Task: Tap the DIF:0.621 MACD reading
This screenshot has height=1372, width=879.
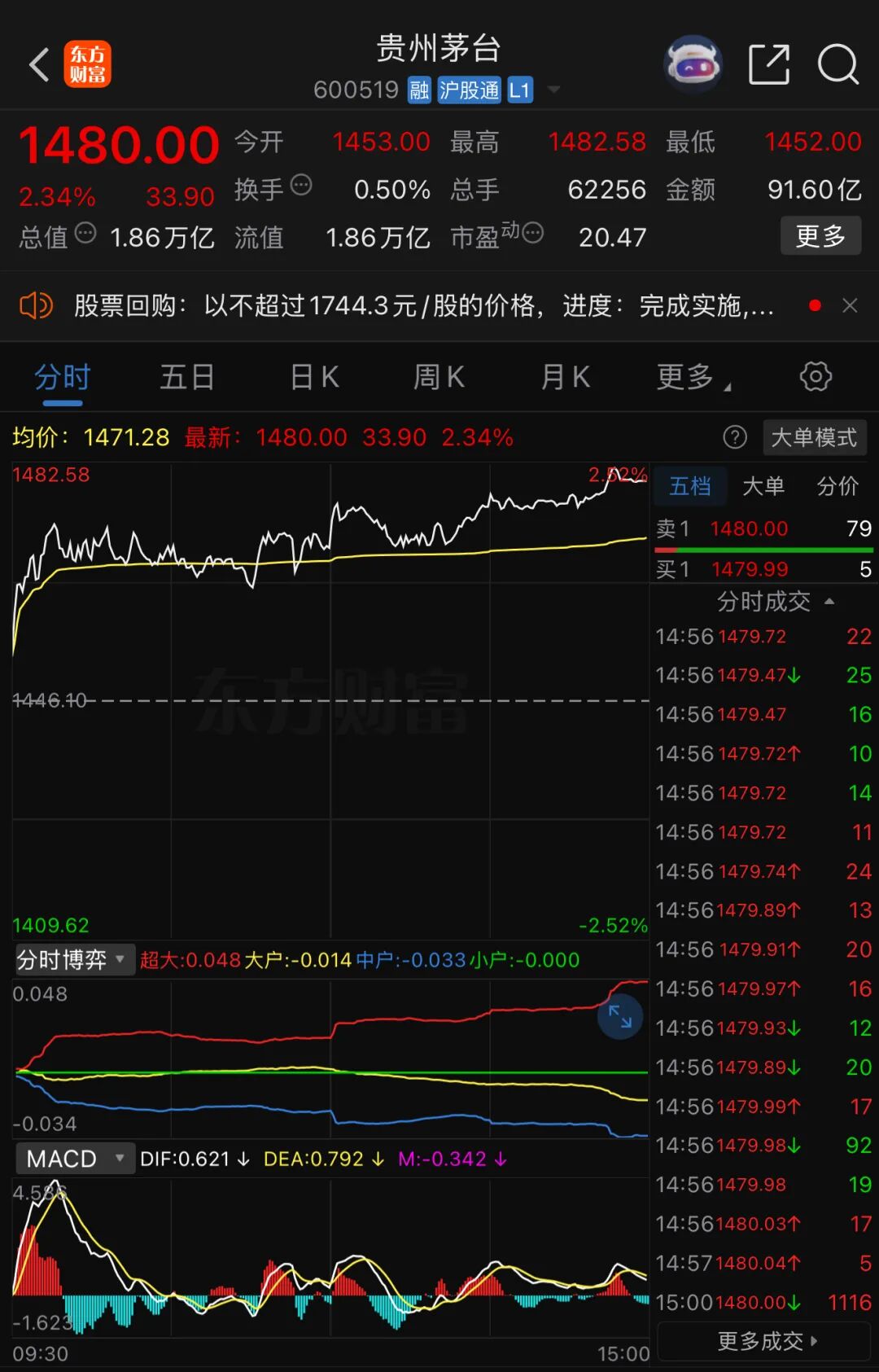Action: tap(195, 1159)
